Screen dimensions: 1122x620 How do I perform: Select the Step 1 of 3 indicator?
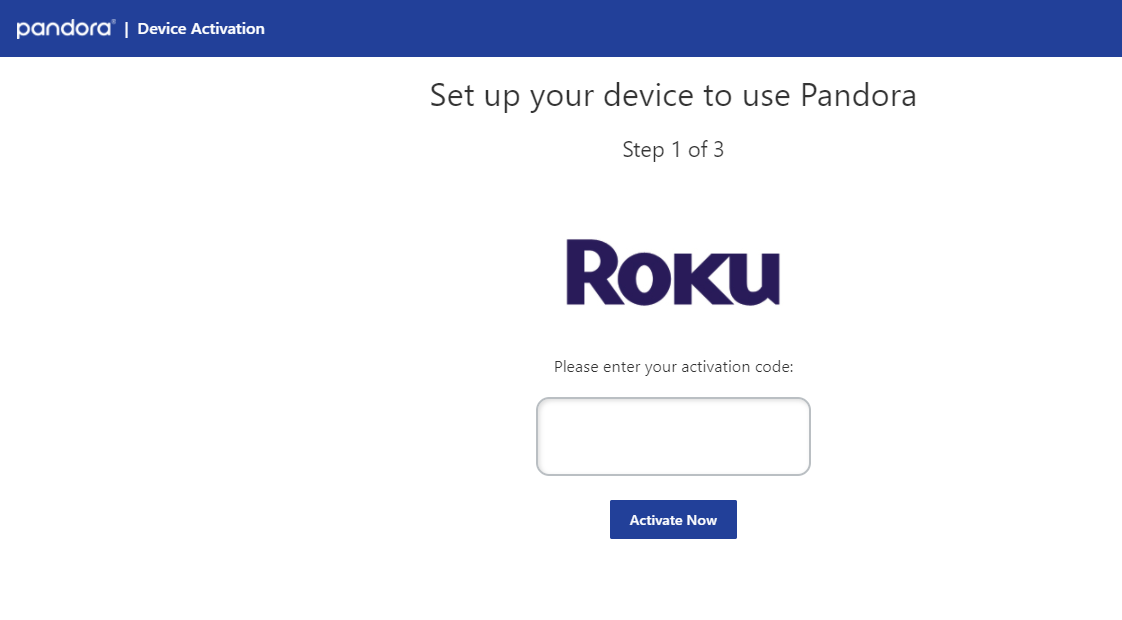point(673,150)
